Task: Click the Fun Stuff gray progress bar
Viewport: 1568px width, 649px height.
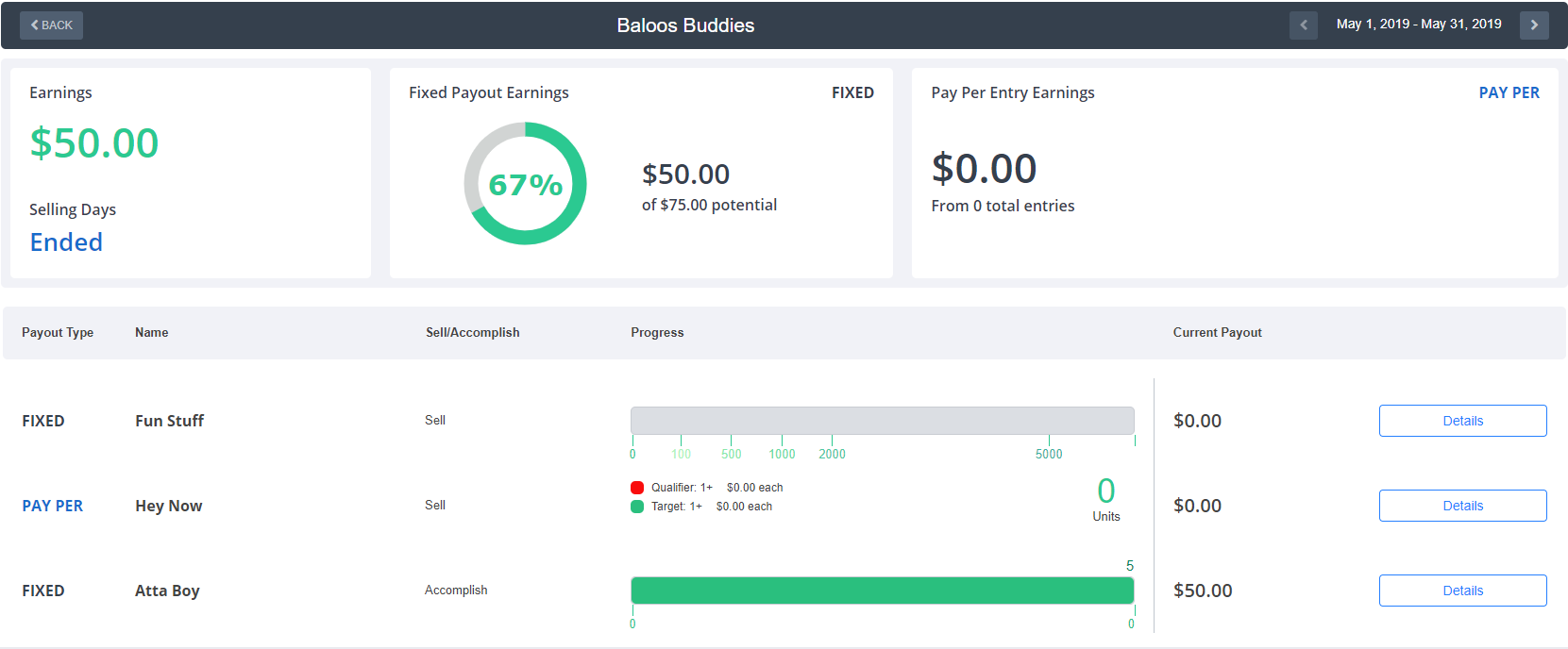Action: (882, 421)
